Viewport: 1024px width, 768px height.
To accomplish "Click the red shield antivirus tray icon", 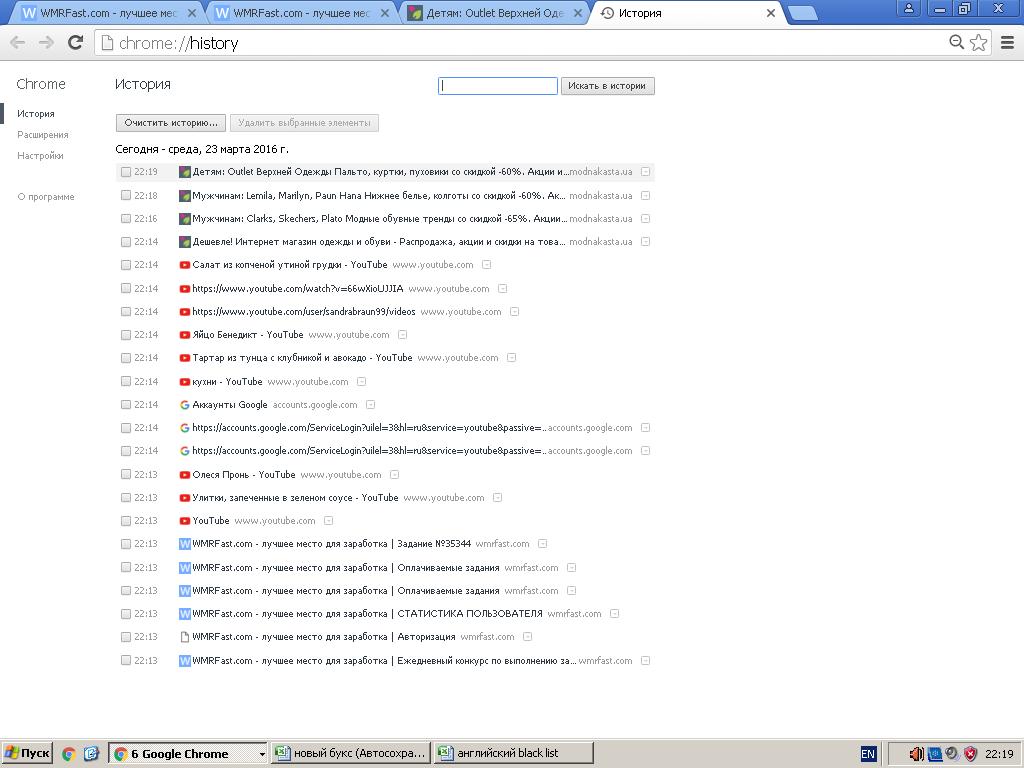I will (x=970, y=754).
